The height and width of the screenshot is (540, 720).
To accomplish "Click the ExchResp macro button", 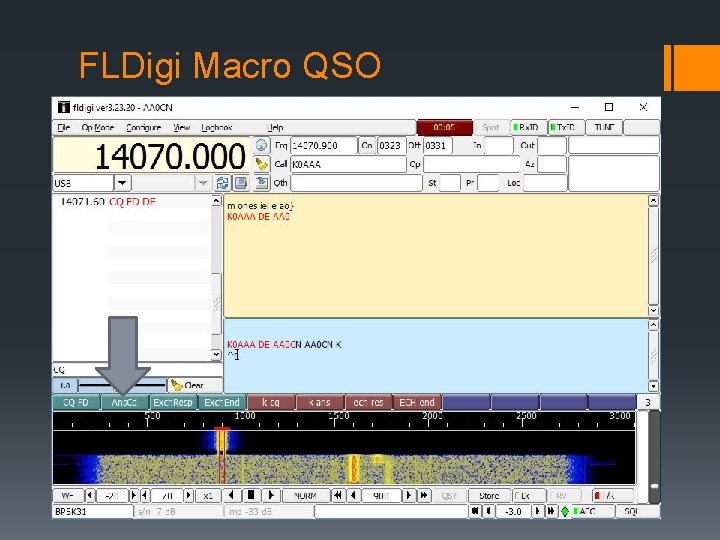I will (173, 402).
